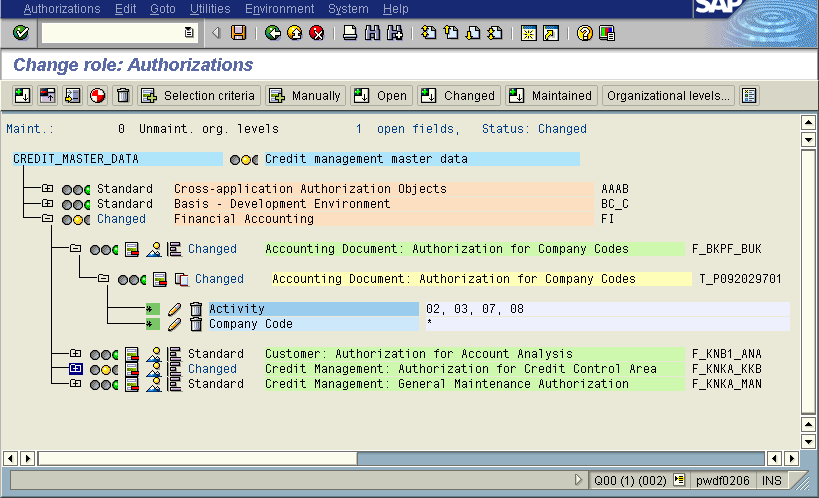Open the Utilities menu
Viewport: 819px width, 498px height.
click(209, 9)
